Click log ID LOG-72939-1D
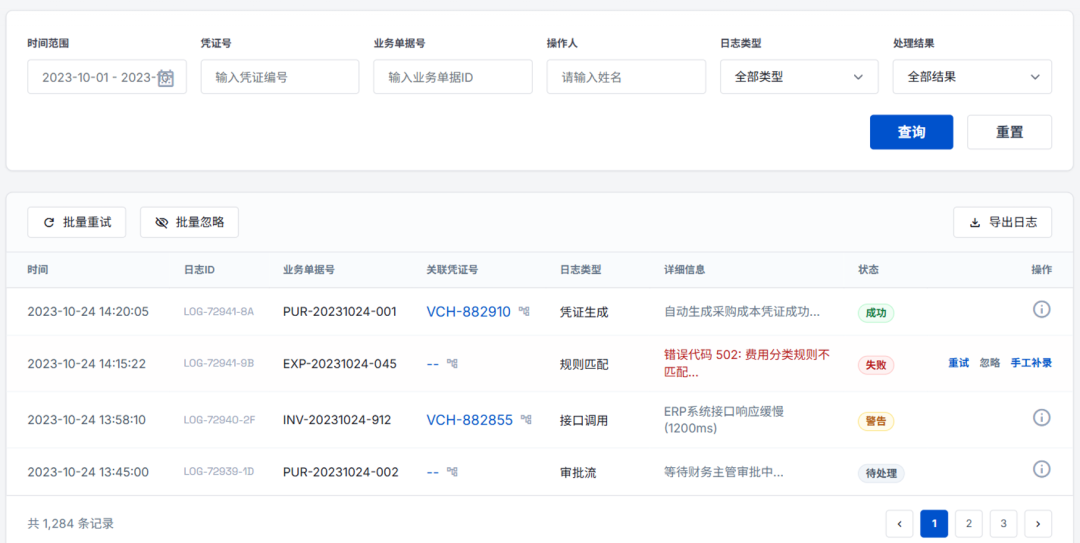Viewport: 1080px width, 543px height. tap(218, 472)
